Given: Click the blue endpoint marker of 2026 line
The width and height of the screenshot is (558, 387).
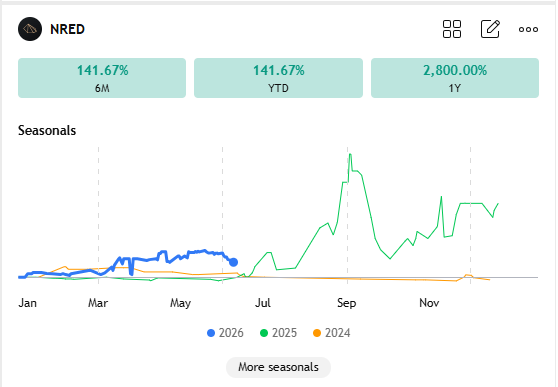Looking at the screenshot, I should coord(233,262).
